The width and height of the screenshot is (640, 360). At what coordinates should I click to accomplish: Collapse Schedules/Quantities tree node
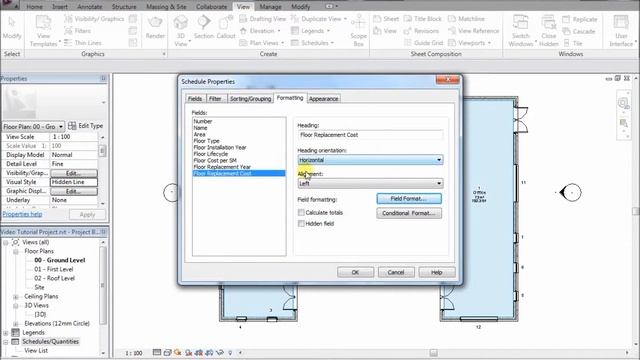coord(6,342)
